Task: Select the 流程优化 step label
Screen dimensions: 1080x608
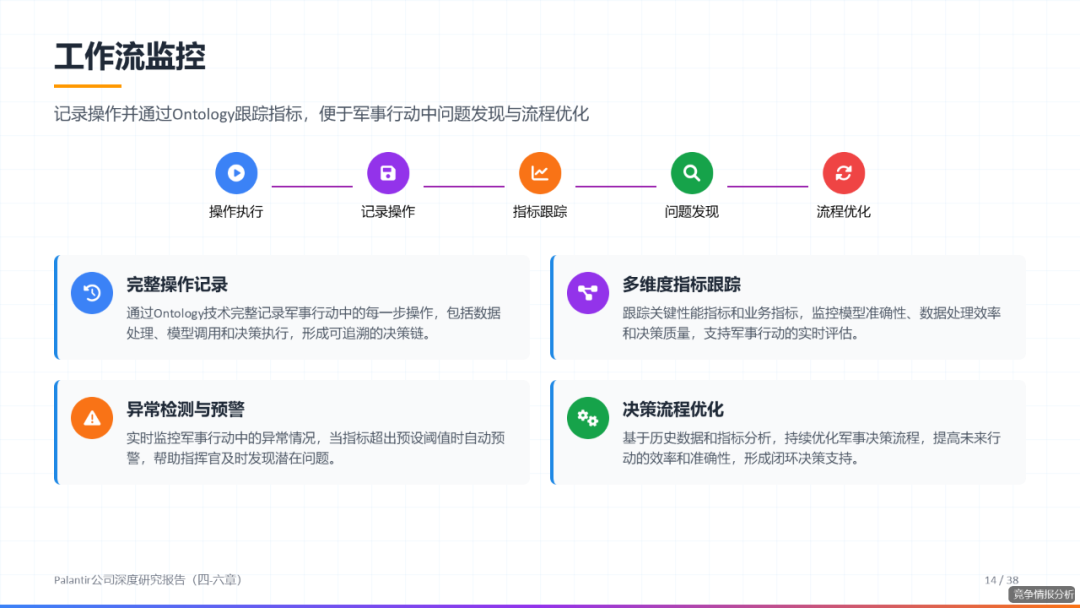Action: point(844,212)
